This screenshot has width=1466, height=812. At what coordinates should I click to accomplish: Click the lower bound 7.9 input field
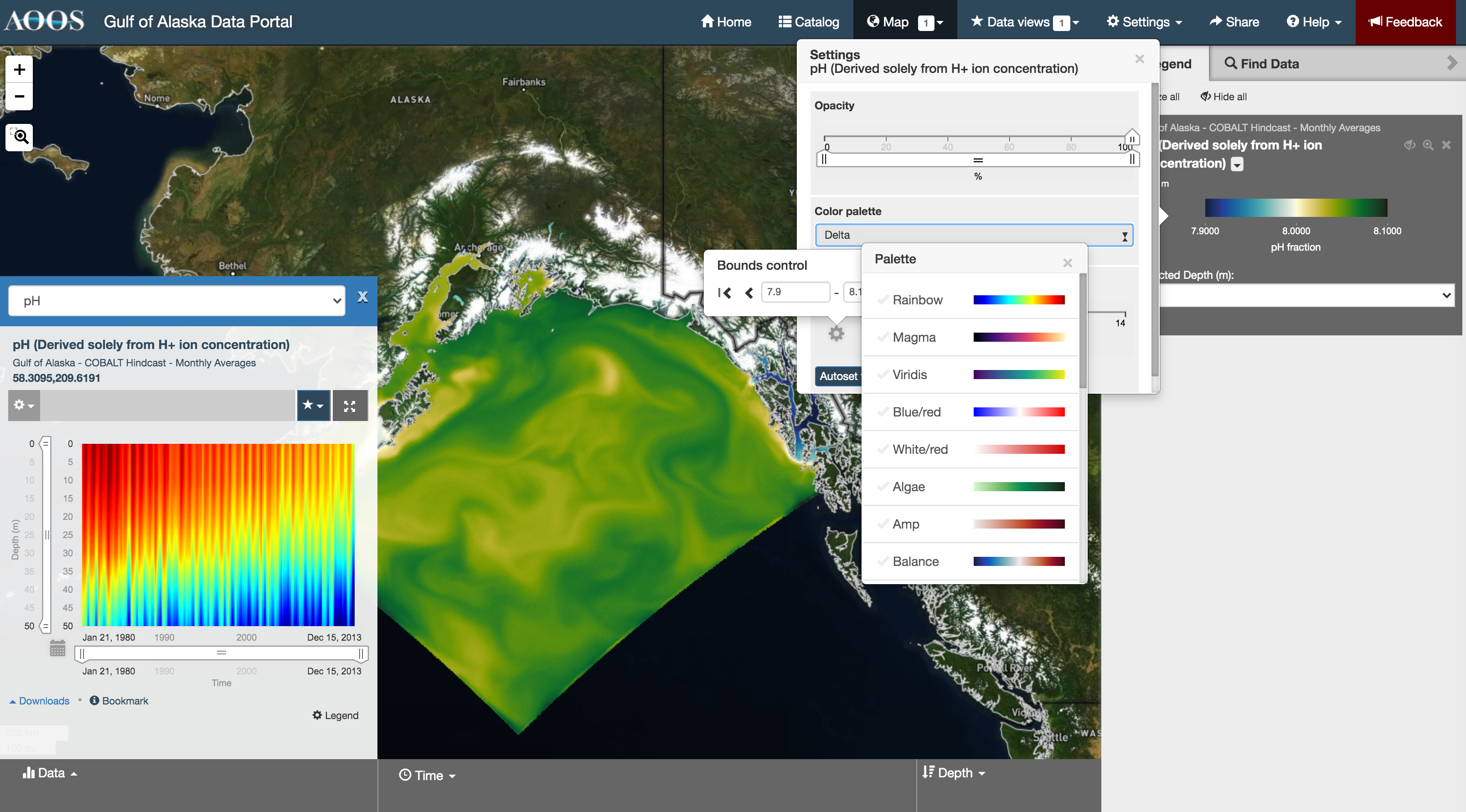(x=795, y=292)
